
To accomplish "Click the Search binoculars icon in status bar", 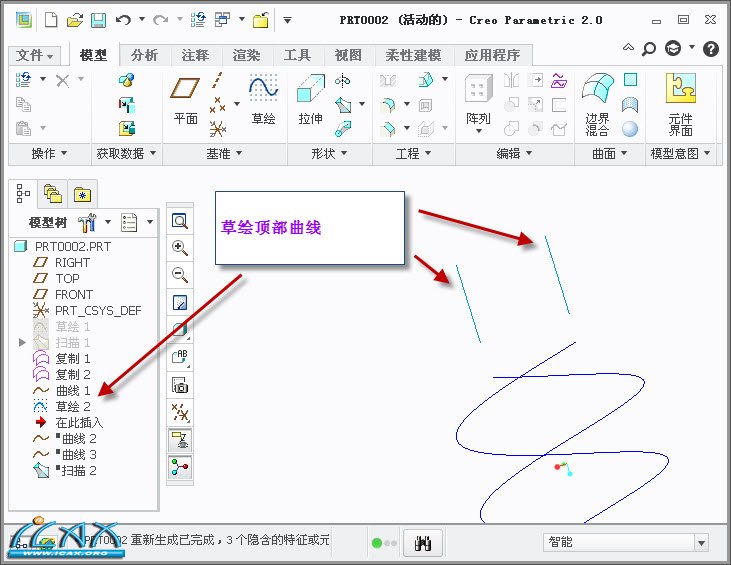I will (423, 543).
